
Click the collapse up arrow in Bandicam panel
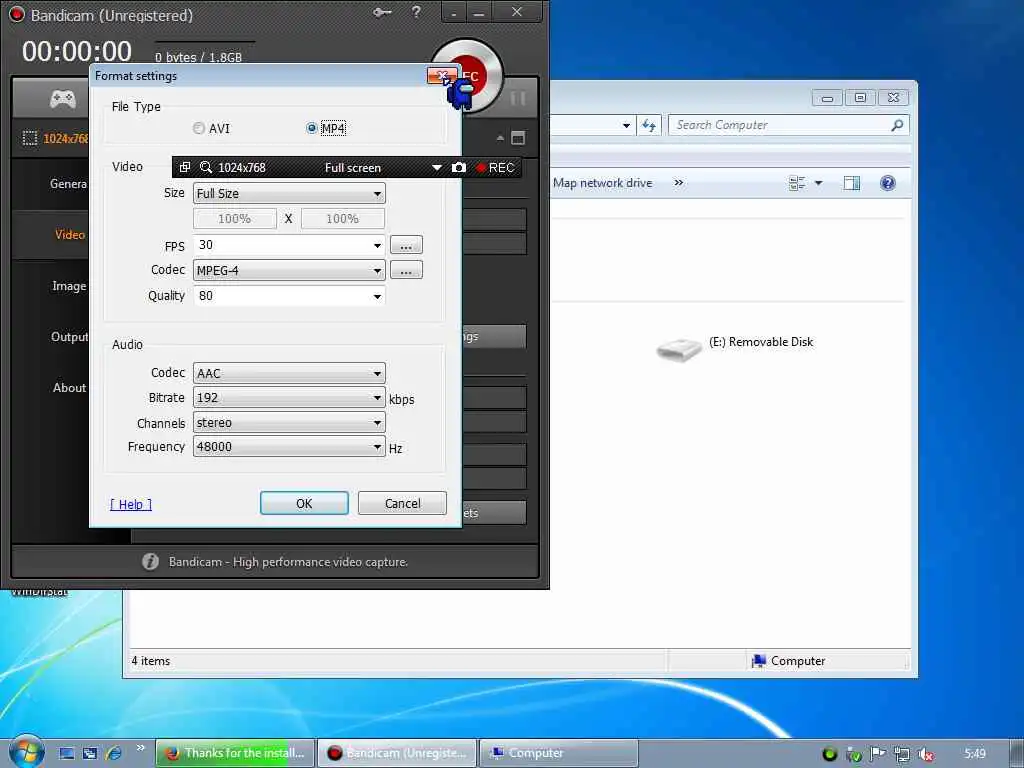point(500,138)
